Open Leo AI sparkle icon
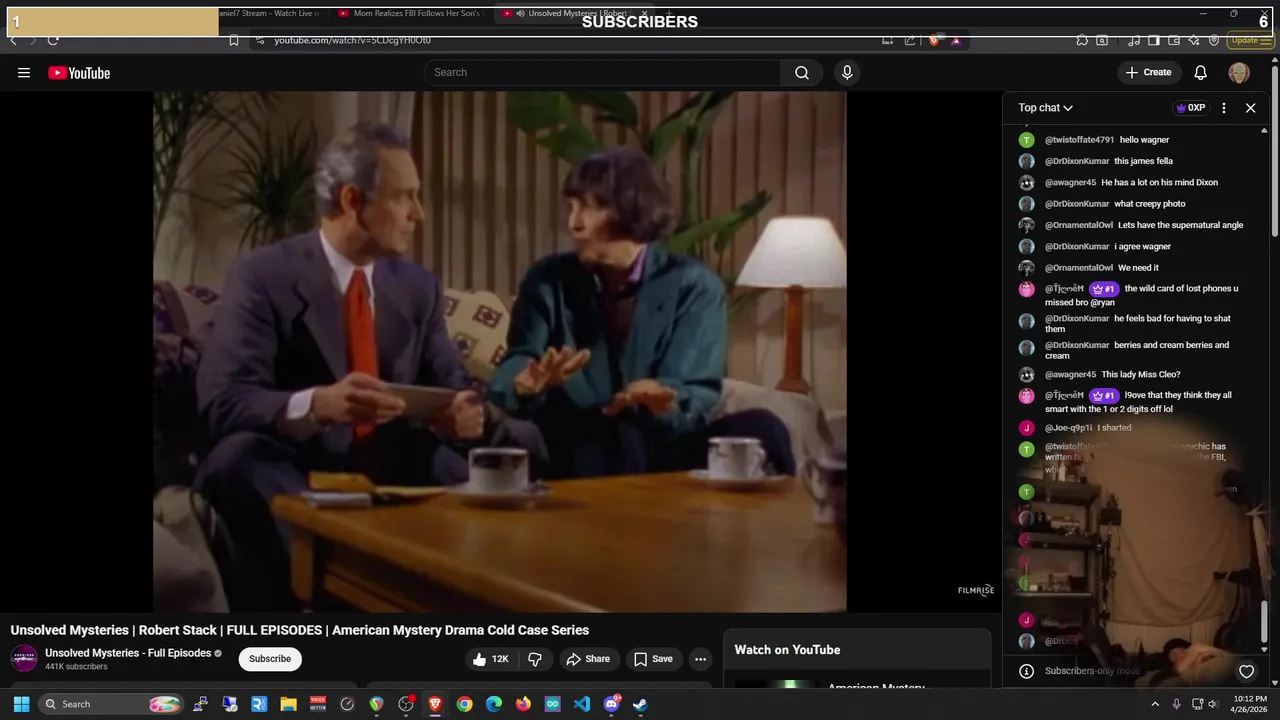The image size is (1280, 720). 1194,40
